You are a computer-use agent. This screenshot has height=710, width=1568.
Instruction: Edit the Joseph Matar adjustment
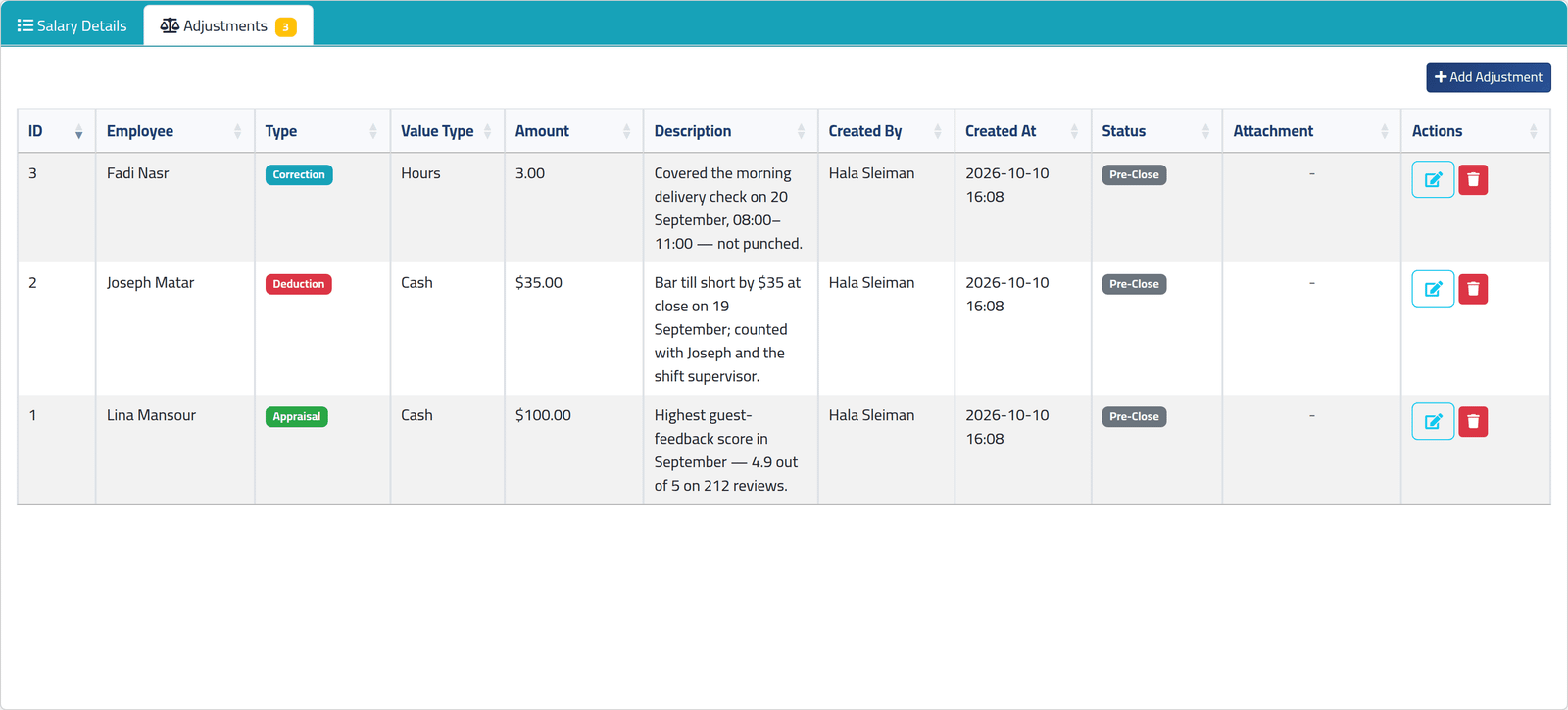(x=1433, y=289)
